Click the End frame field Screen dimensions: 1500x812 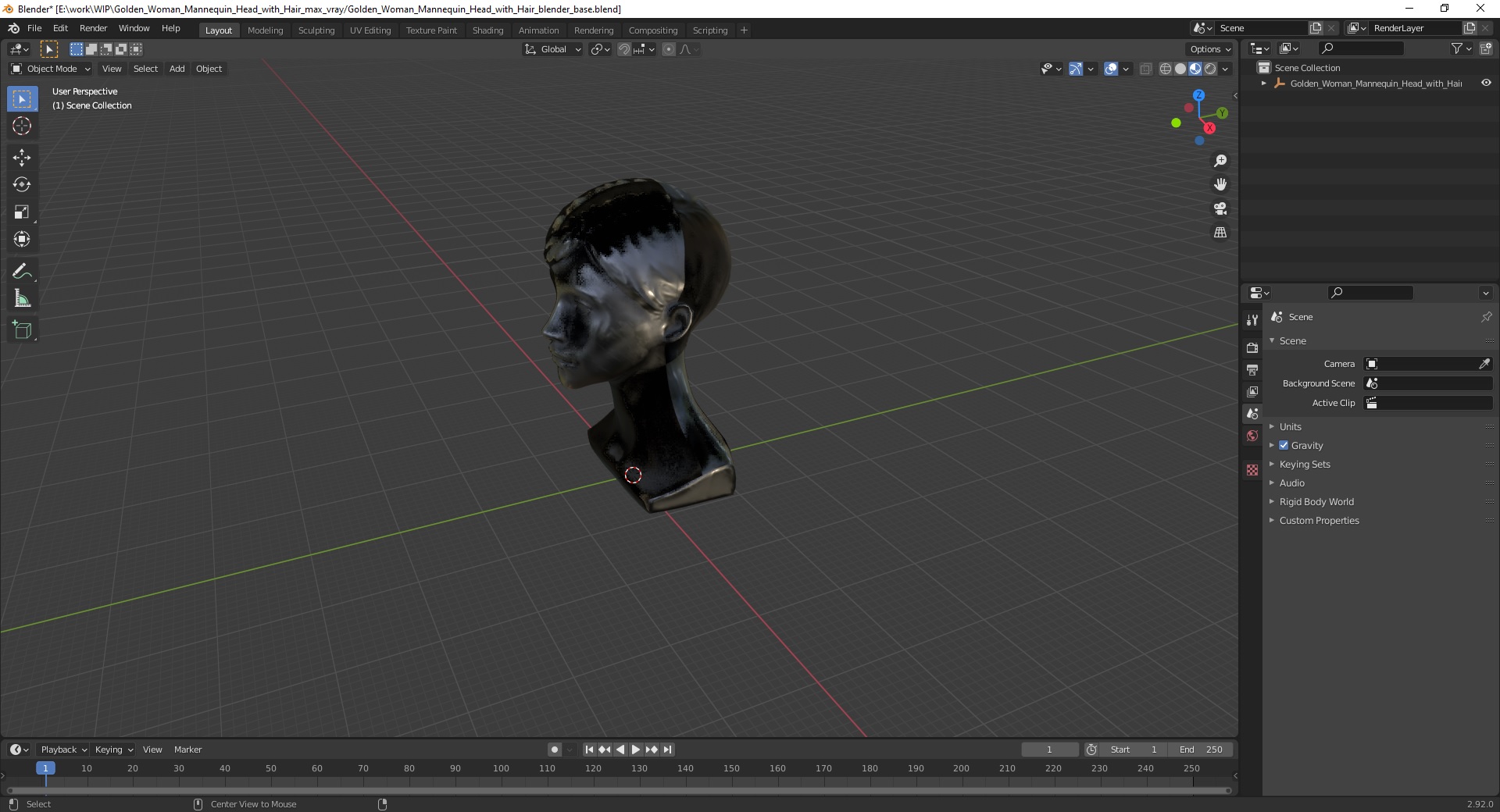coord(1202,750)
